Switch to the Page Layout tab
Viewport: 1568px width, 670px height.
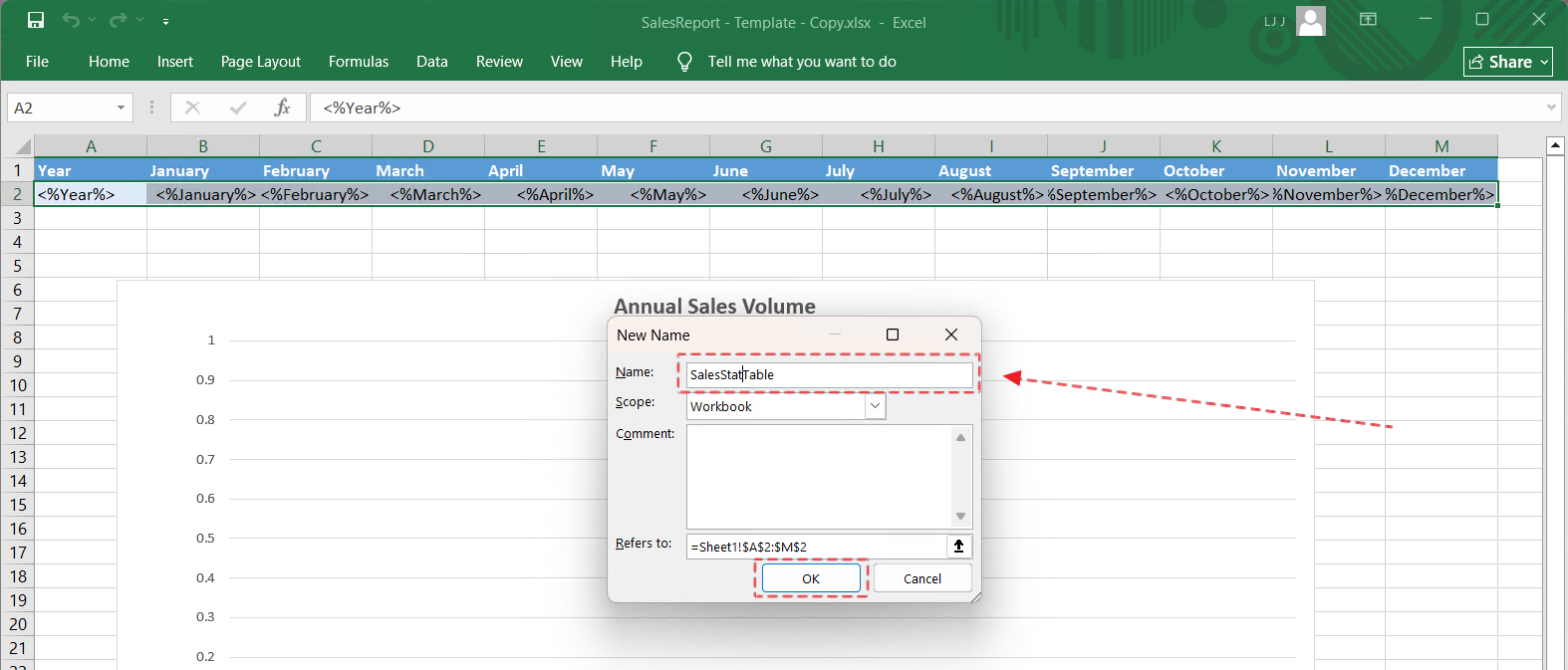point(260,62)
